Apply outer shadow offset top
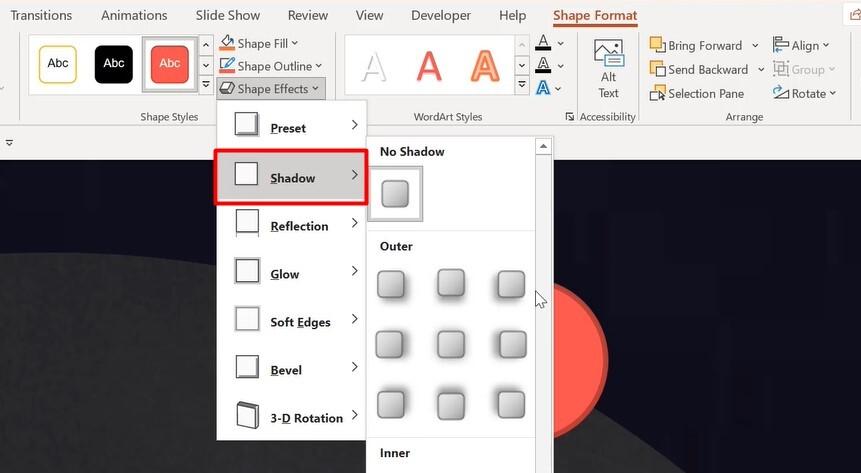The width and height of the screenshot is (861, 473). pyautogui.click(x=451, y=404)
